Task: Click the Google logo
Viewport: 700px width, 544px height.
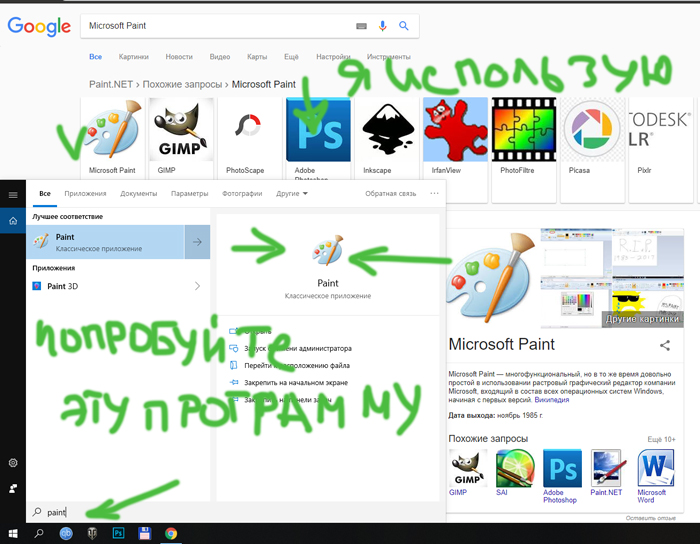Action: [39, 27]
